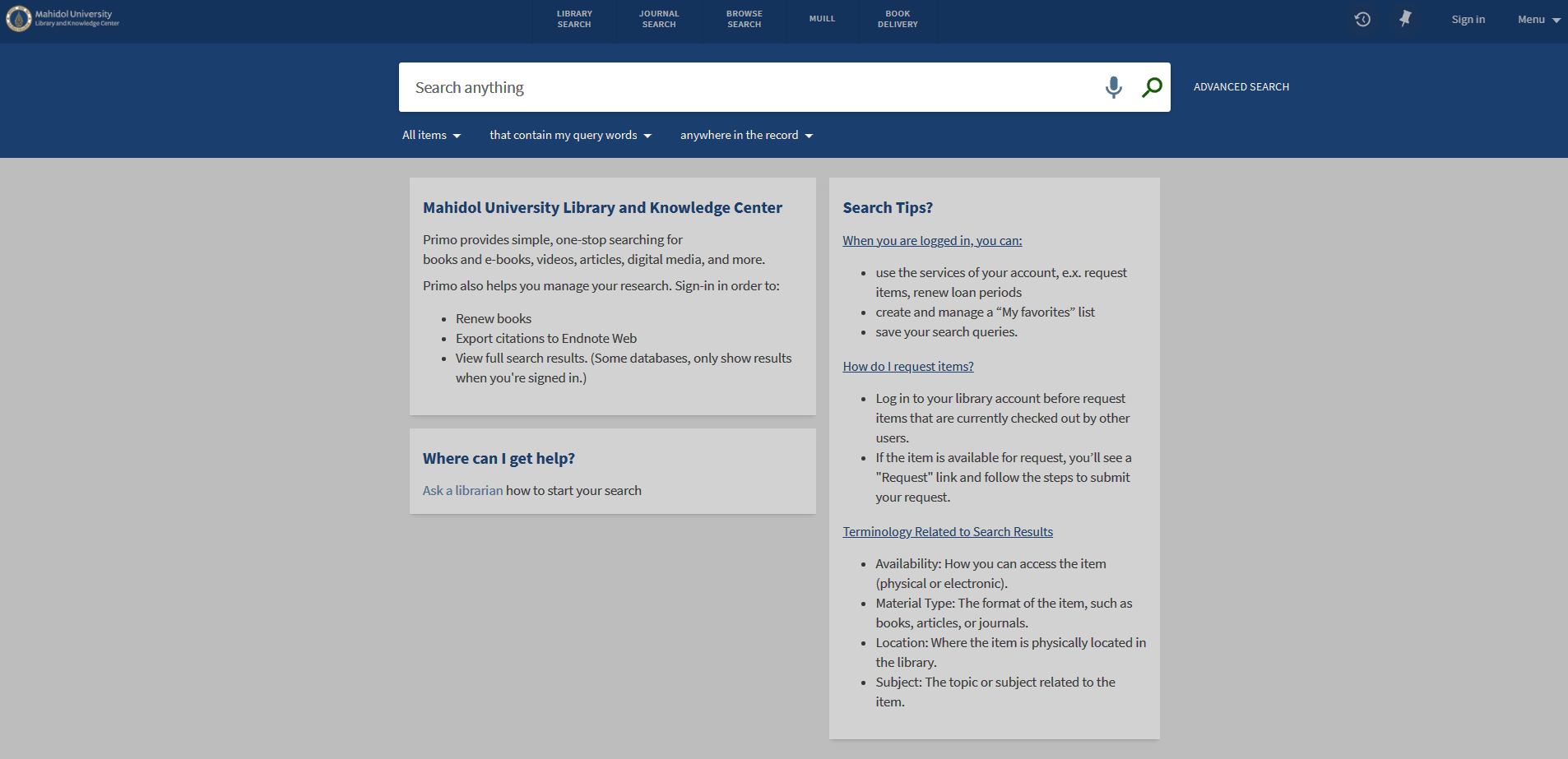
Task: Open pinned favorites pin icon
Action: (1405, 19)
